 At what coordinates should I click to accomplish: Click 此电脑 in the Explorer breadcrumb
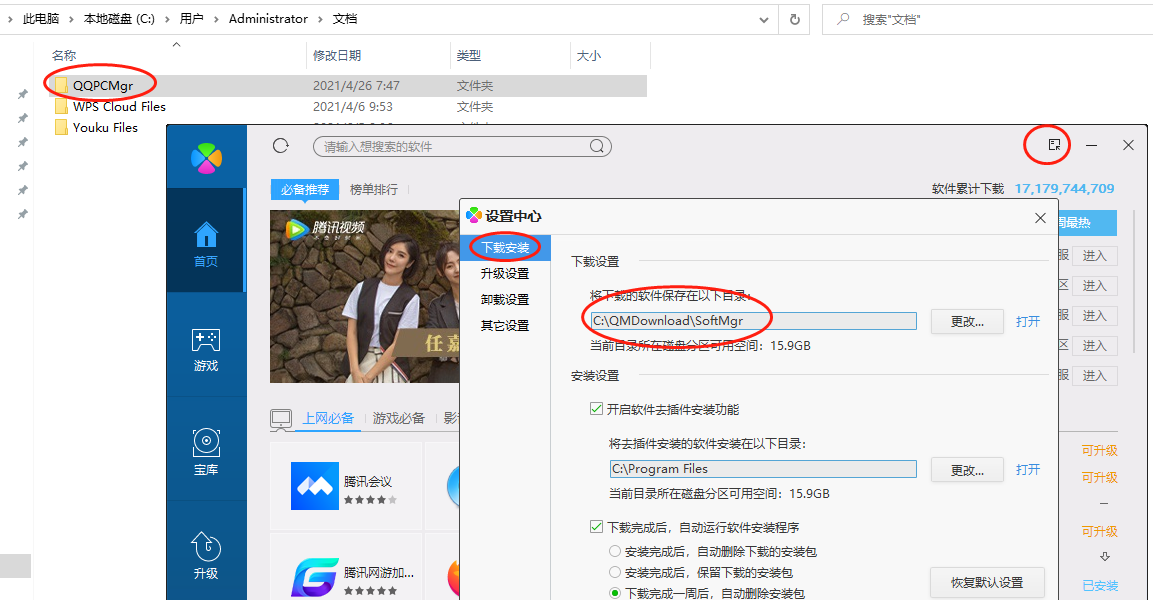[x=40, y=19]
